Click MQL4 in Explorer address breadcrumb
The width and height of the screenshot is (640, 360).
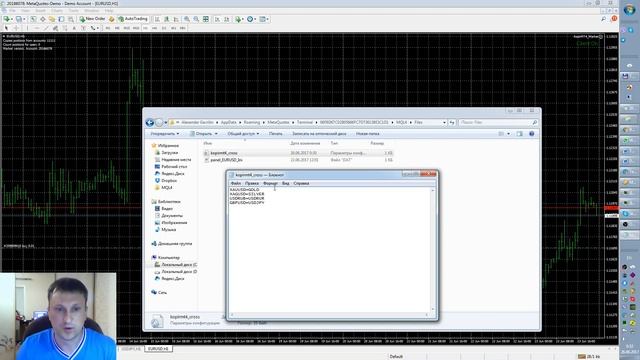pos(401,122)
